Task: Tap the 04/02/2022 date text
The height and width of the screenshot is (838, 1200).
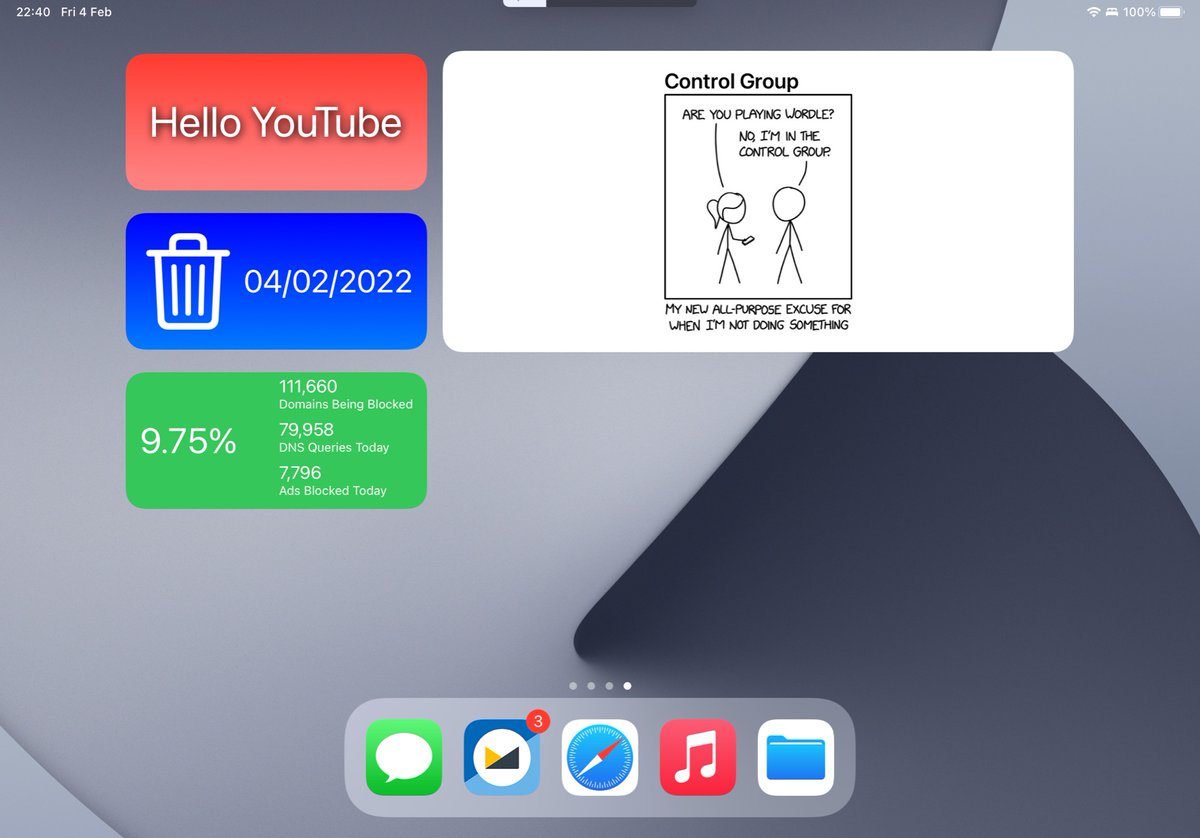Action: point(328,282)
